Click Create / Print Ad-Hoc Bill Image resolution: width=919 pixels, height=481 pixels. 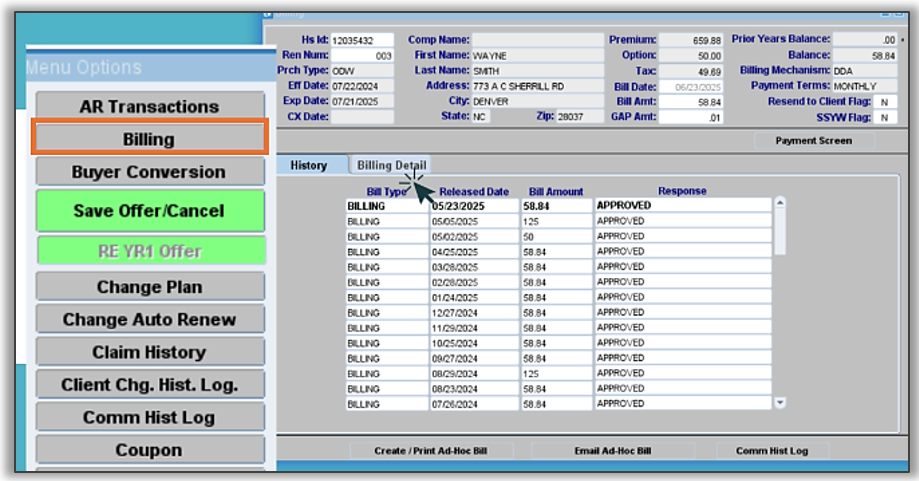[x=430, y=451]
